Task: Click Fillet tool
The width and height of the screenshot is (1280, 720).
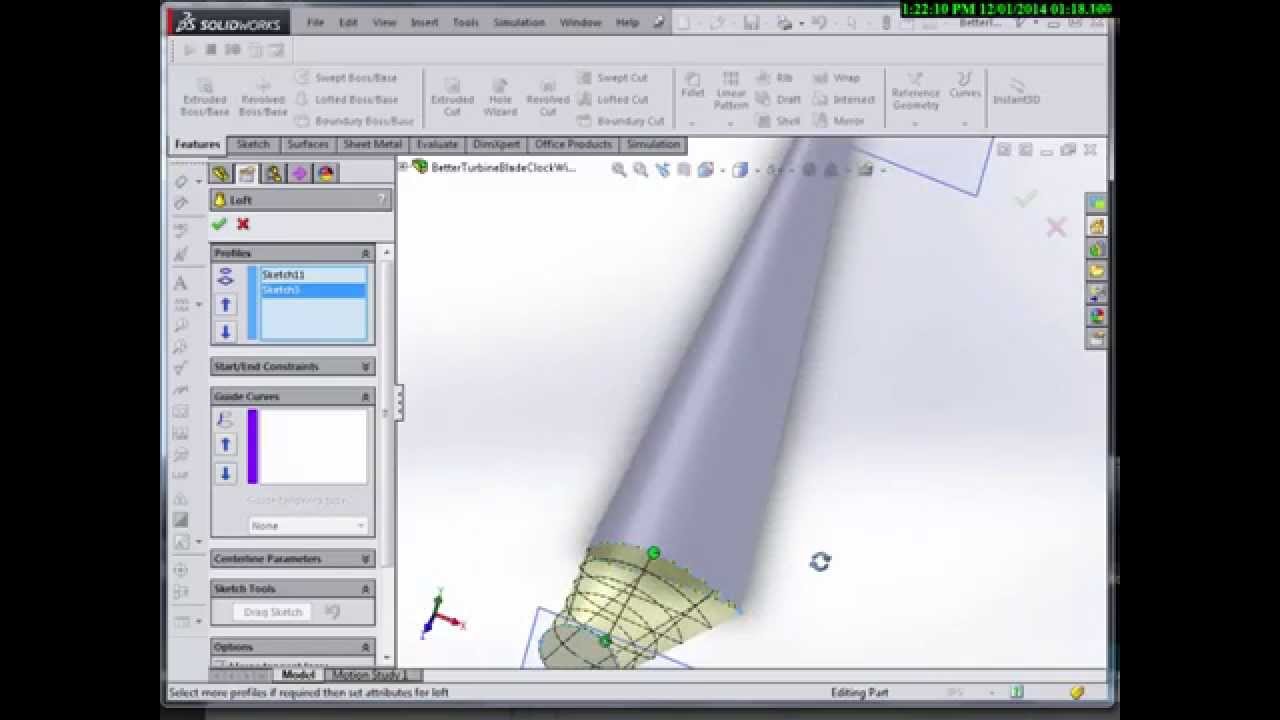Action: coord(692,84)
